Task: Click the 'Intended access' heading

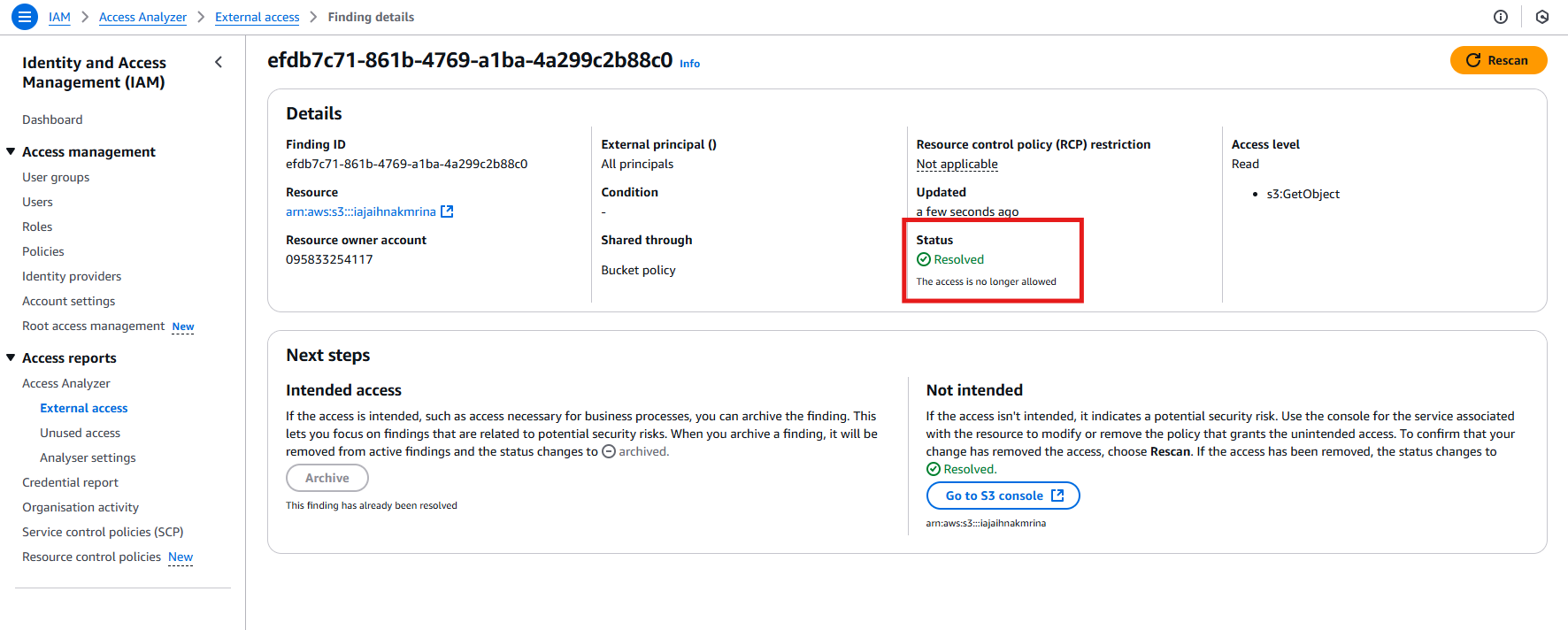Action: (343, 390)
